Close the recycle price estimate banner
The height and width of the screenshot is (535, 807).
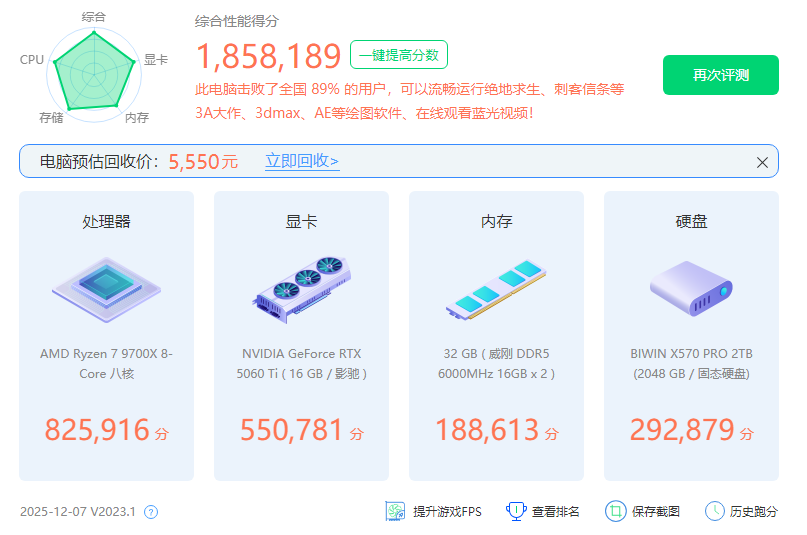tap(762, 163)
